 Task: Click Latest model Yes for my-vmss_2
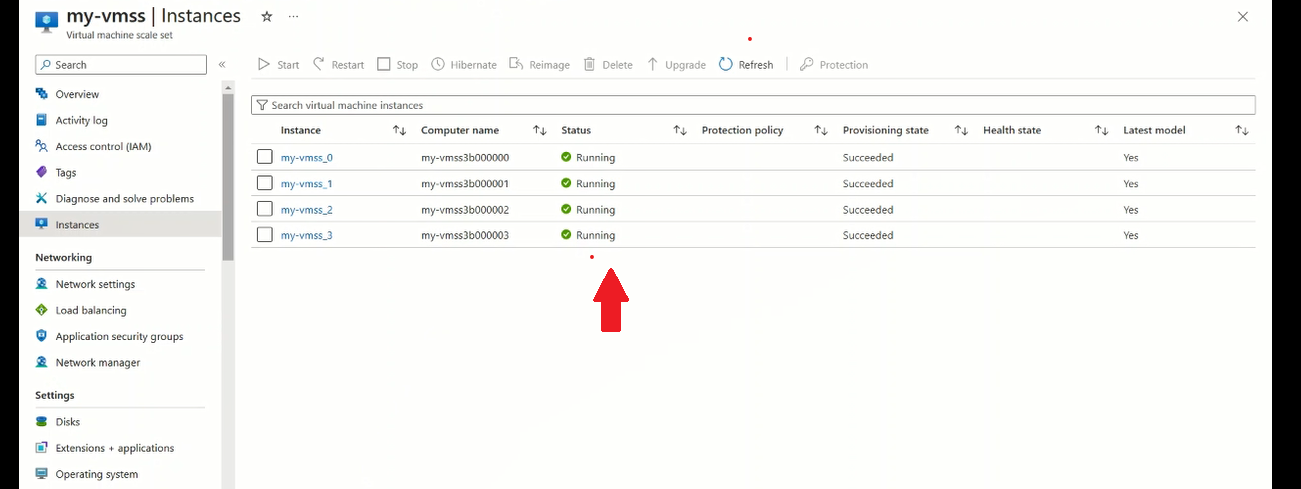tap(1131, 210)
